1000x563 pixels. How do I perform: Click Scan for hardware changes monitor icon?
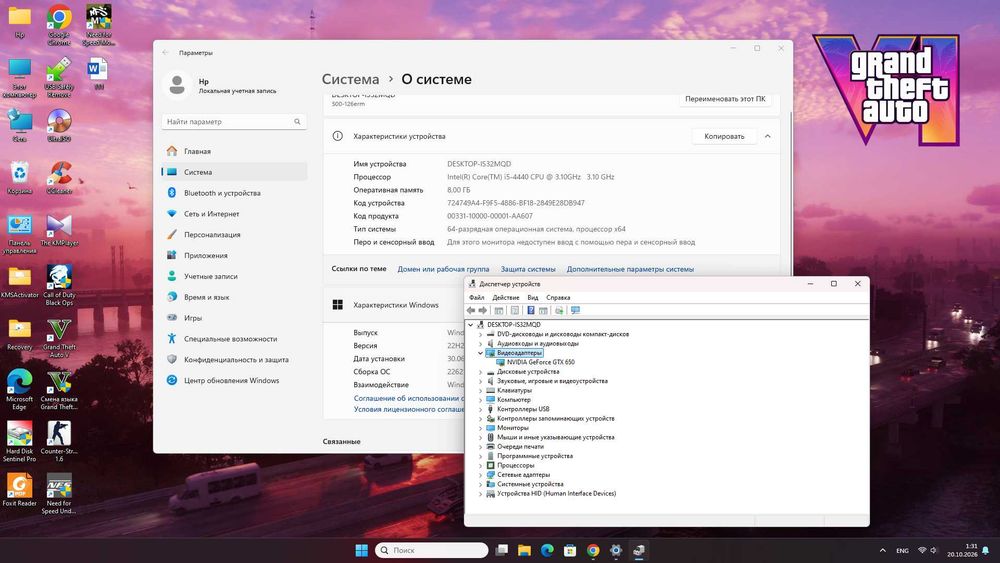pyautogui.click(x=575, y=311)
